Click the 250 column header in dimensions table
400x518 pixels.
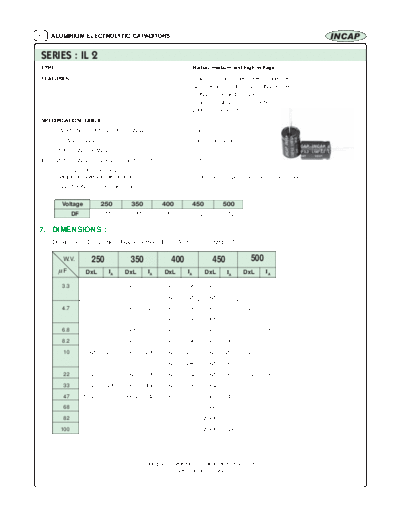click(x=98, y=259)
